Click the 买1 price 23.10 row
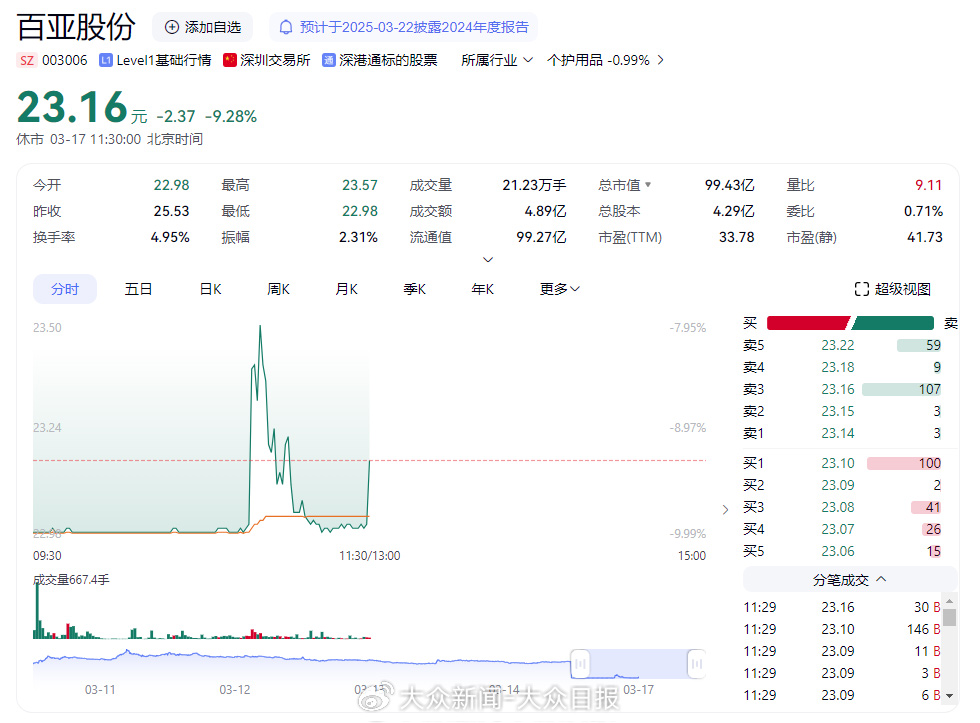This screenshot has width=980, height=723. [x=842, y=463]
